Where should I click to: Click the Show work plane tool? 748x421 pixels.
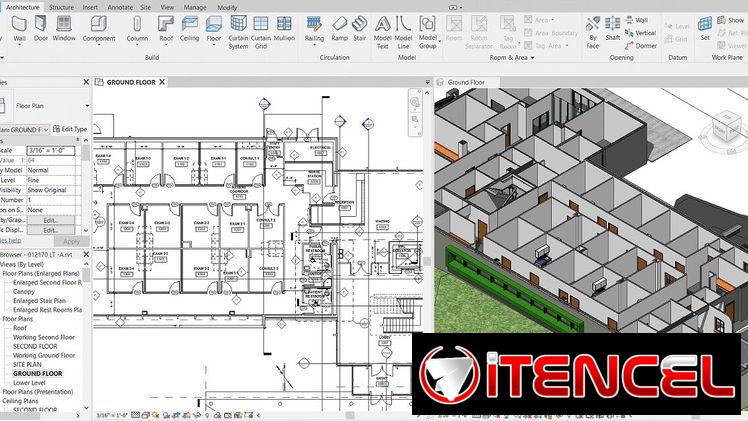(x=731, y=20)
